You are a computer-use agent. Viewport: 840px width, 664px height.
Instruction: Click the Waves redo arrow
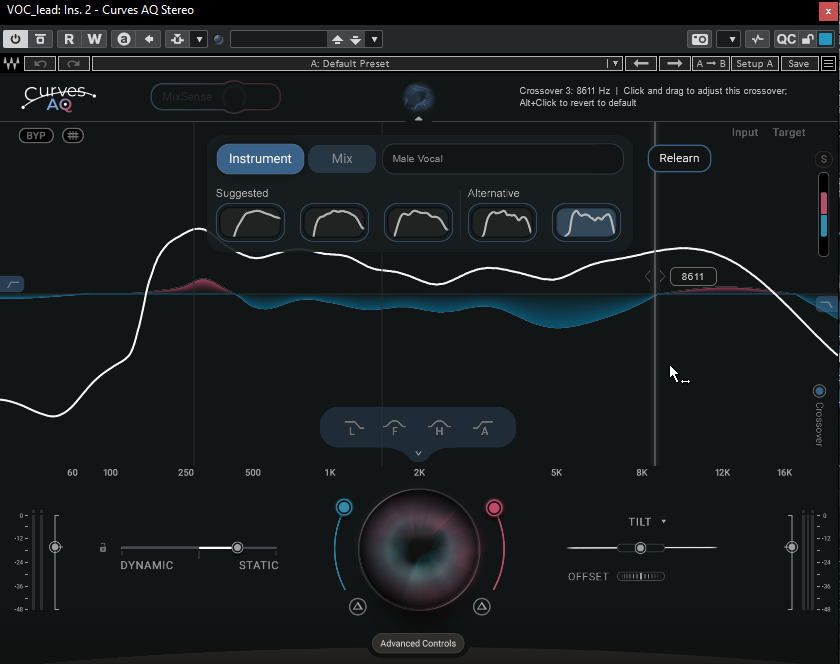click(73, 63)
